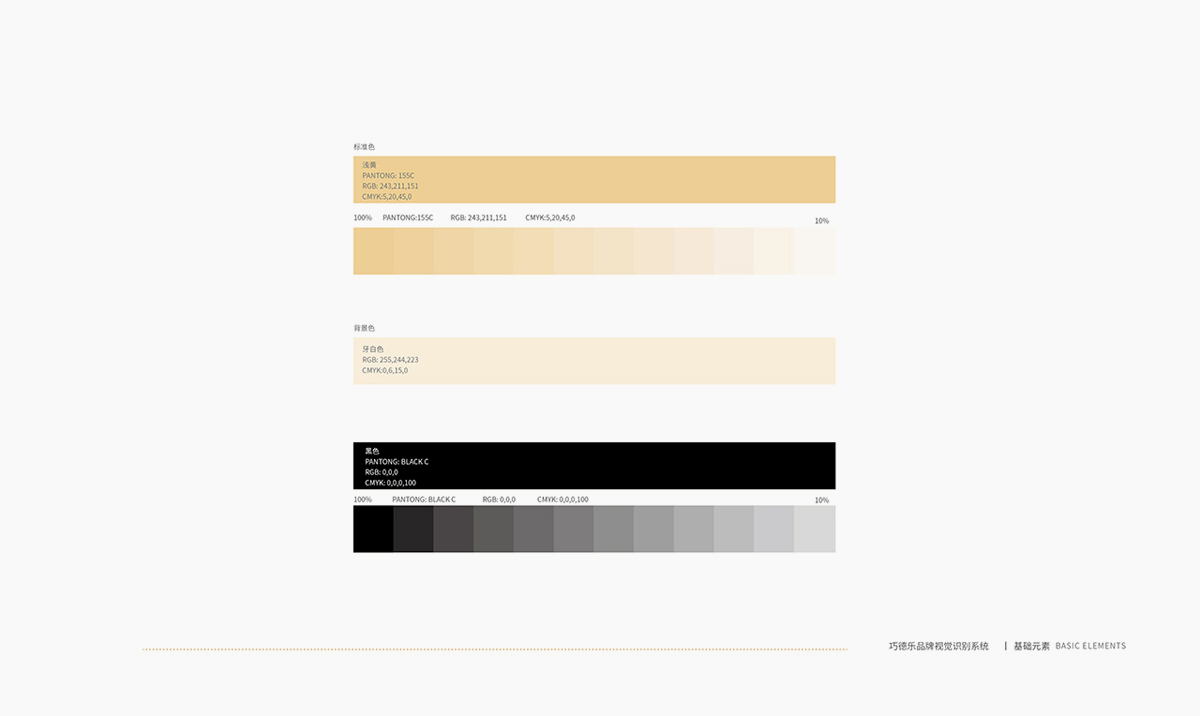Select the lightest 10% gray swatch
1200x716 pixels.
pos(815,529)
